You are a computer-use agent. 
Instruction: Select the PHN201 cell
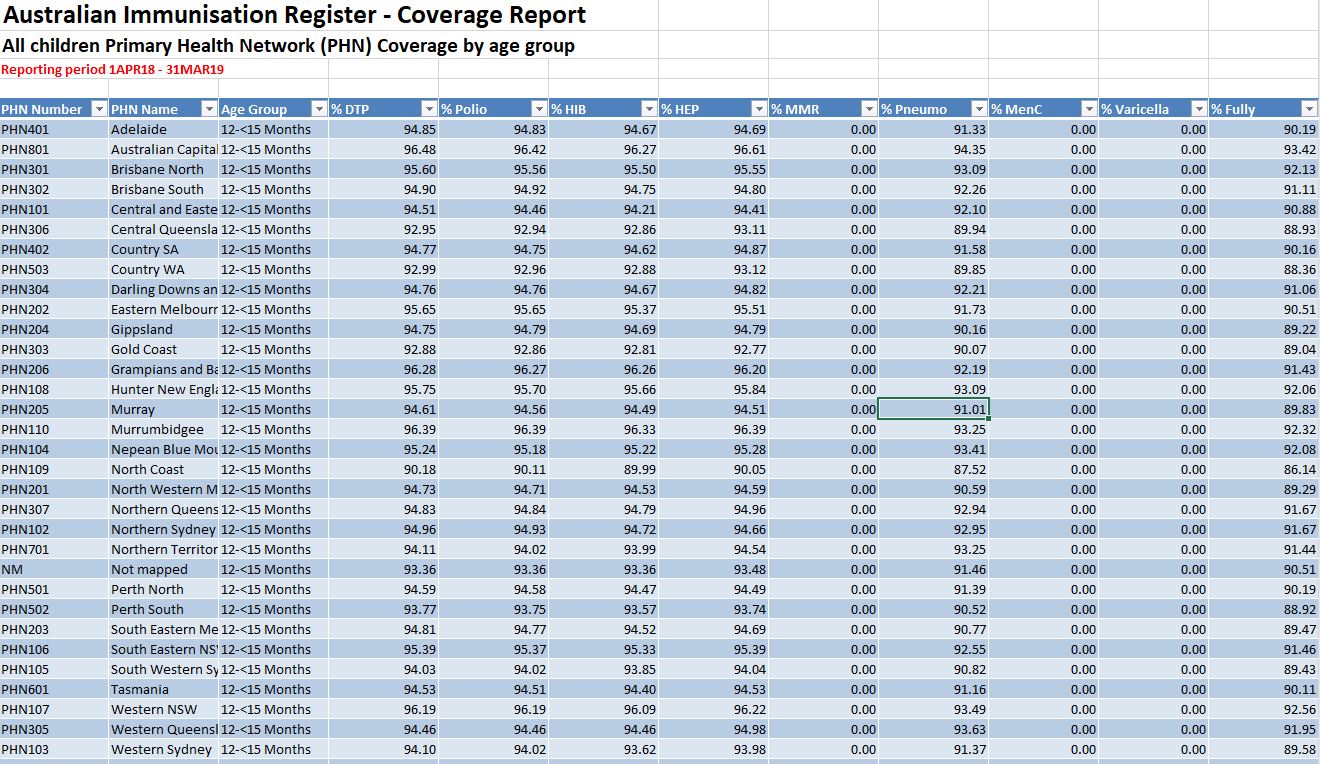tap(54, 489)
